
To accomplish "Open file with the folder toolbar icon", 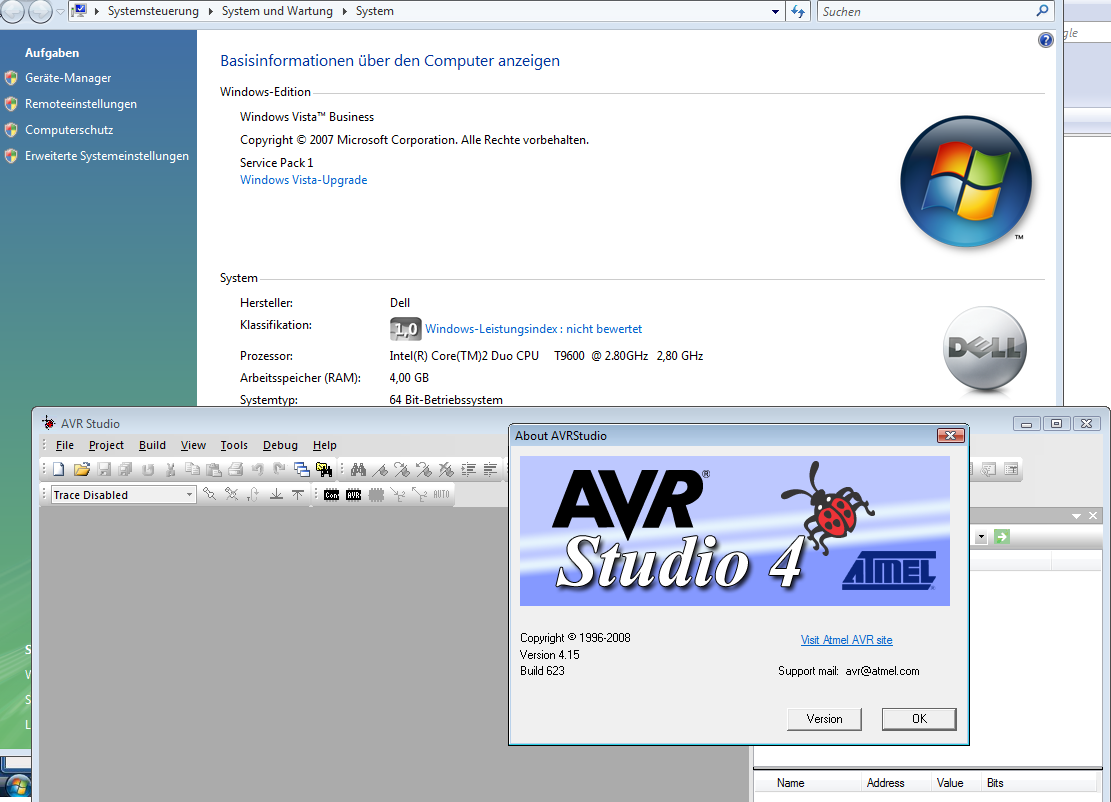I will coord(81,469).
